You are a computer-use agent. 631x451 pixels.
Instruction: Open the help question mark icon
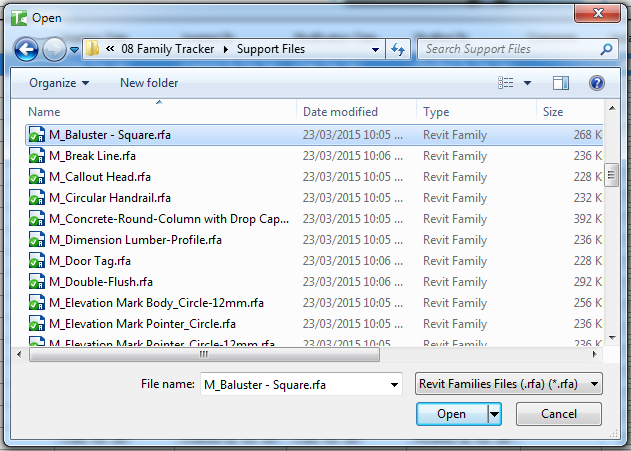(597, 83)
